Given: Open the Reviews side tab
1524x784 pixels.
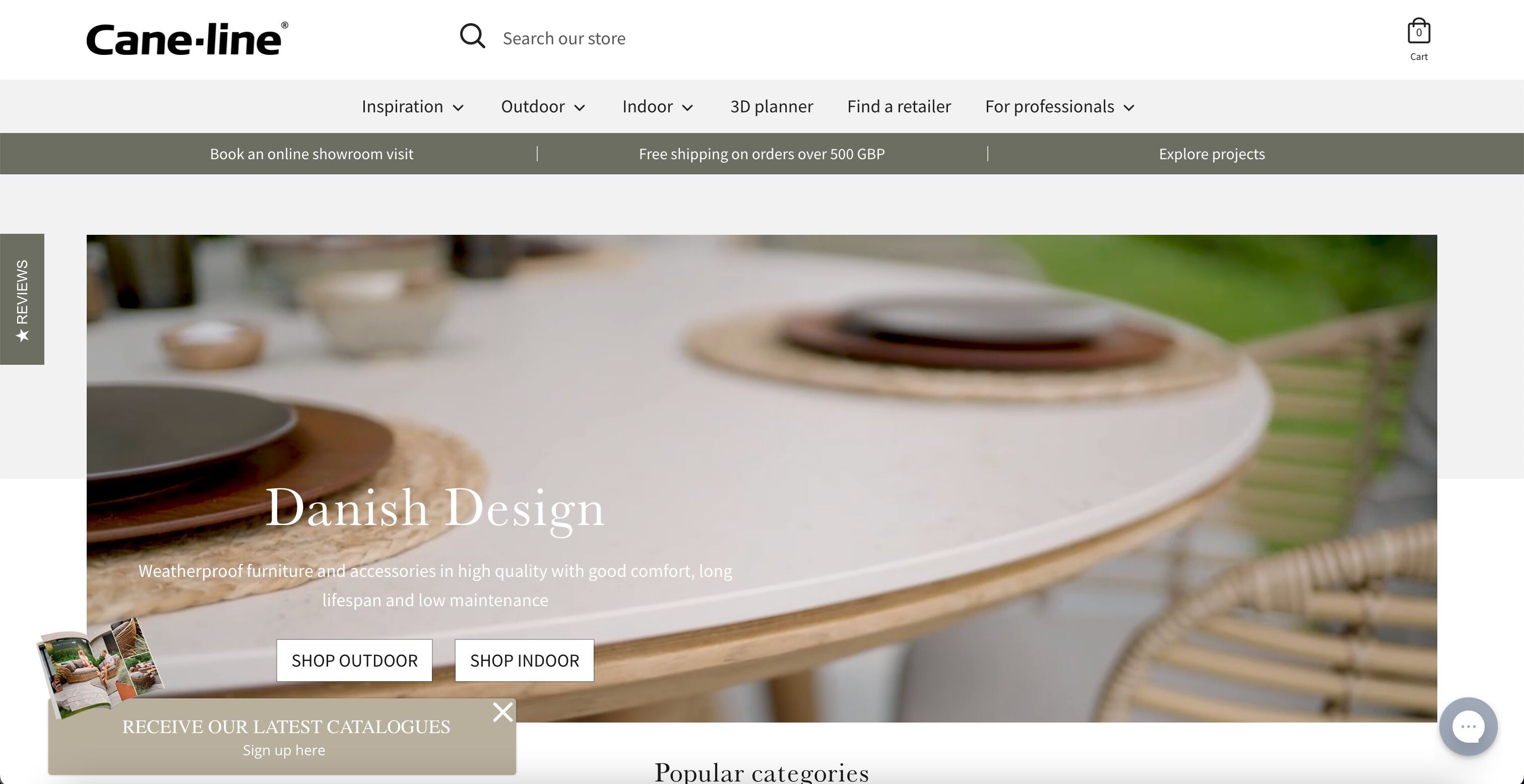Looking at the screenshot, I should pos(22,299).
